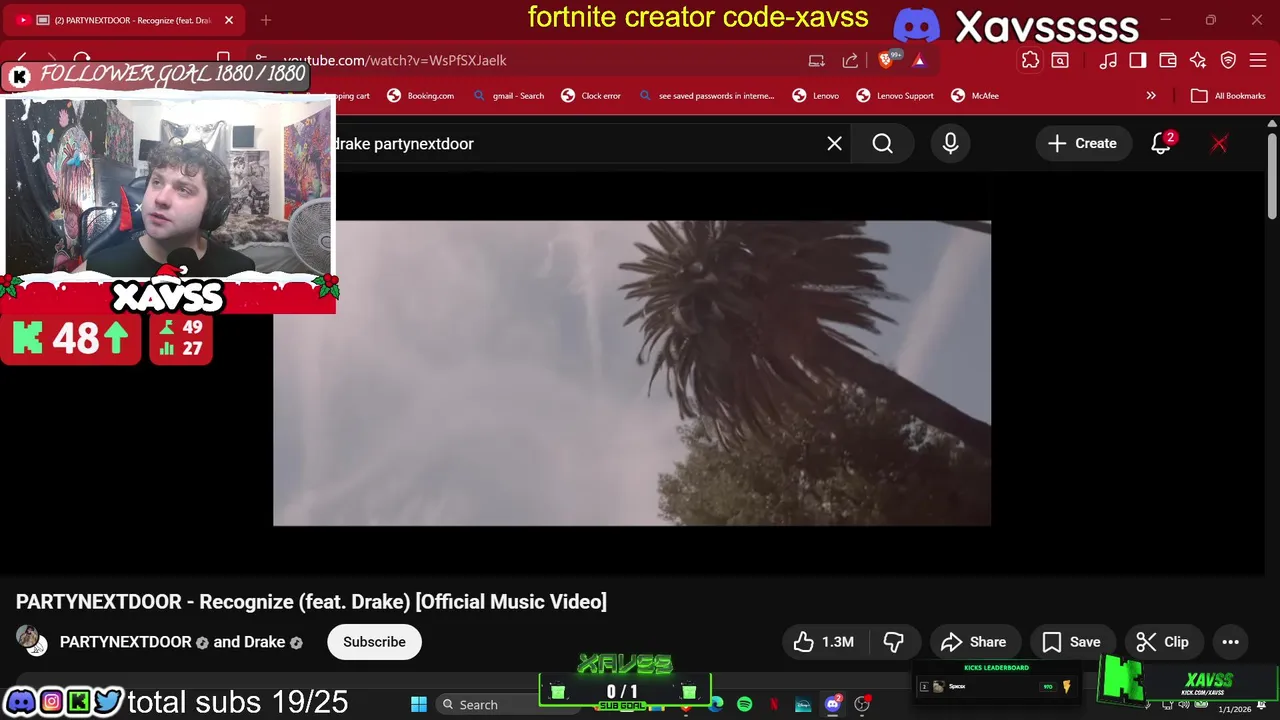
Task: Open the Brave Wallet icon
Action: click(x=1168, y=60)
